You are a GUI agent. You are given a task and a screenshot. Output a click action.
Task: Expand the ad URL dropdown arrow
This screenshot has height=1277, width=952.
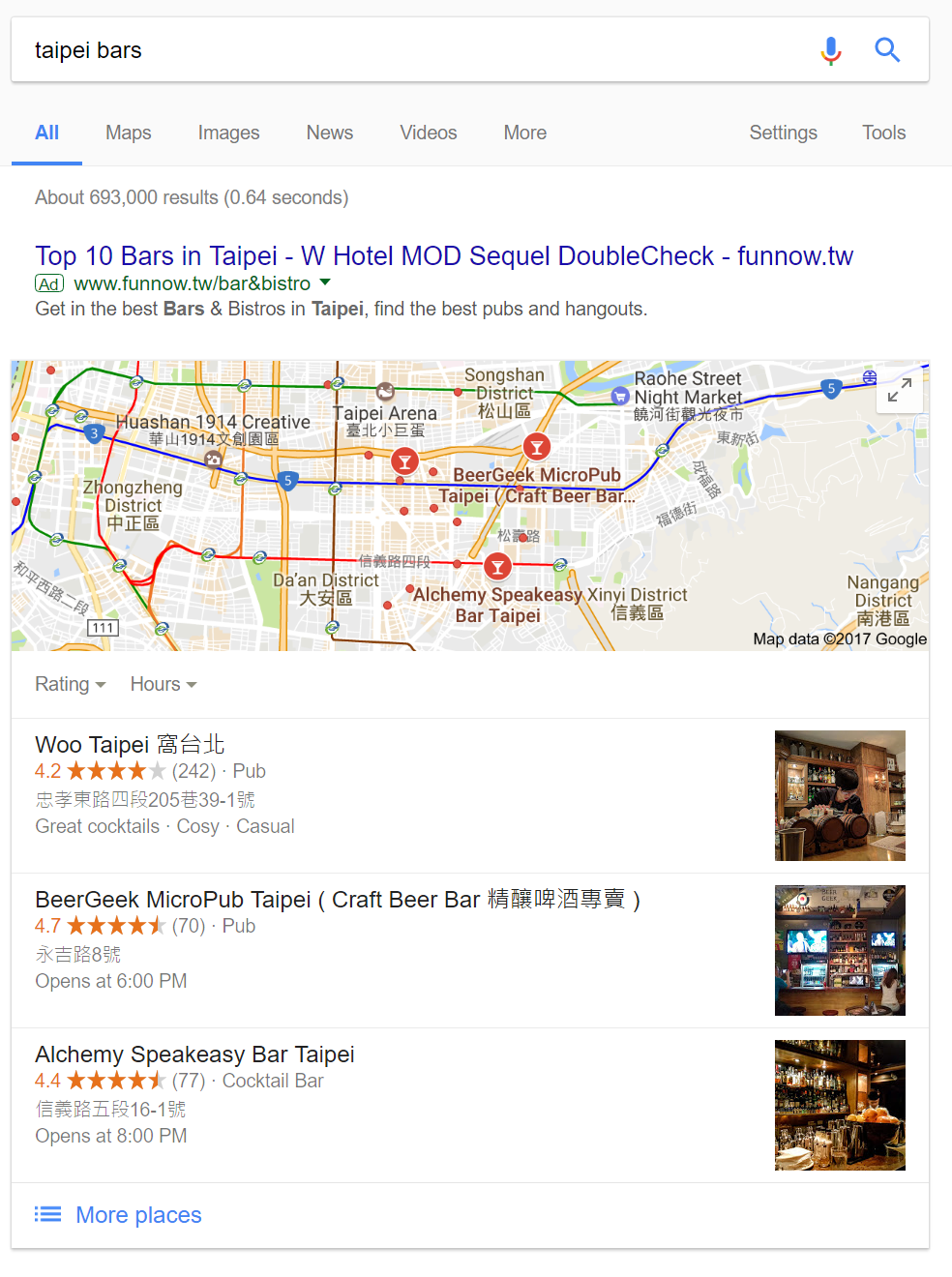[325, 282]
